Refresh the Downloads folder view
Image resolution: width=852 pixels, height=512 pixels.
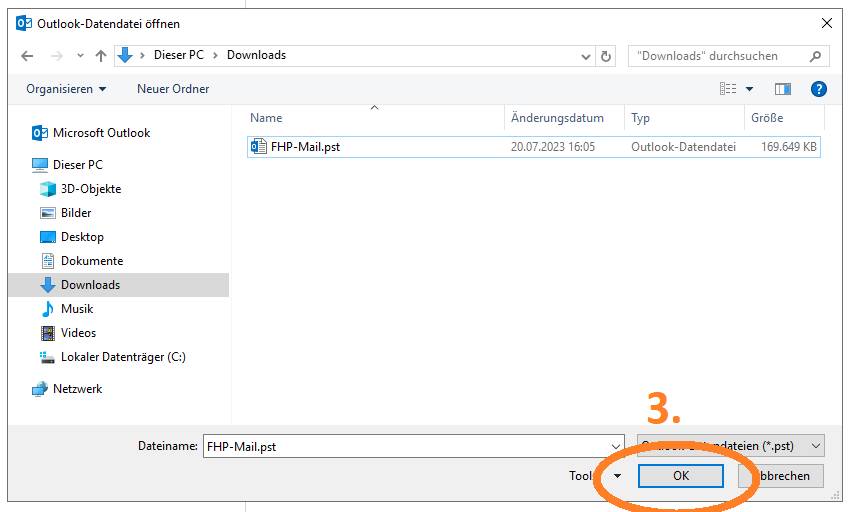click(x=606, y=56)
